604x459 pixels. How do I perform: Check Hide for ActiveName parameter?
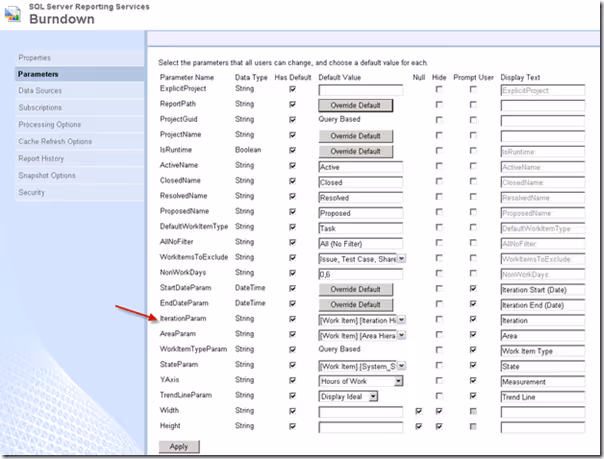[439, 166]
